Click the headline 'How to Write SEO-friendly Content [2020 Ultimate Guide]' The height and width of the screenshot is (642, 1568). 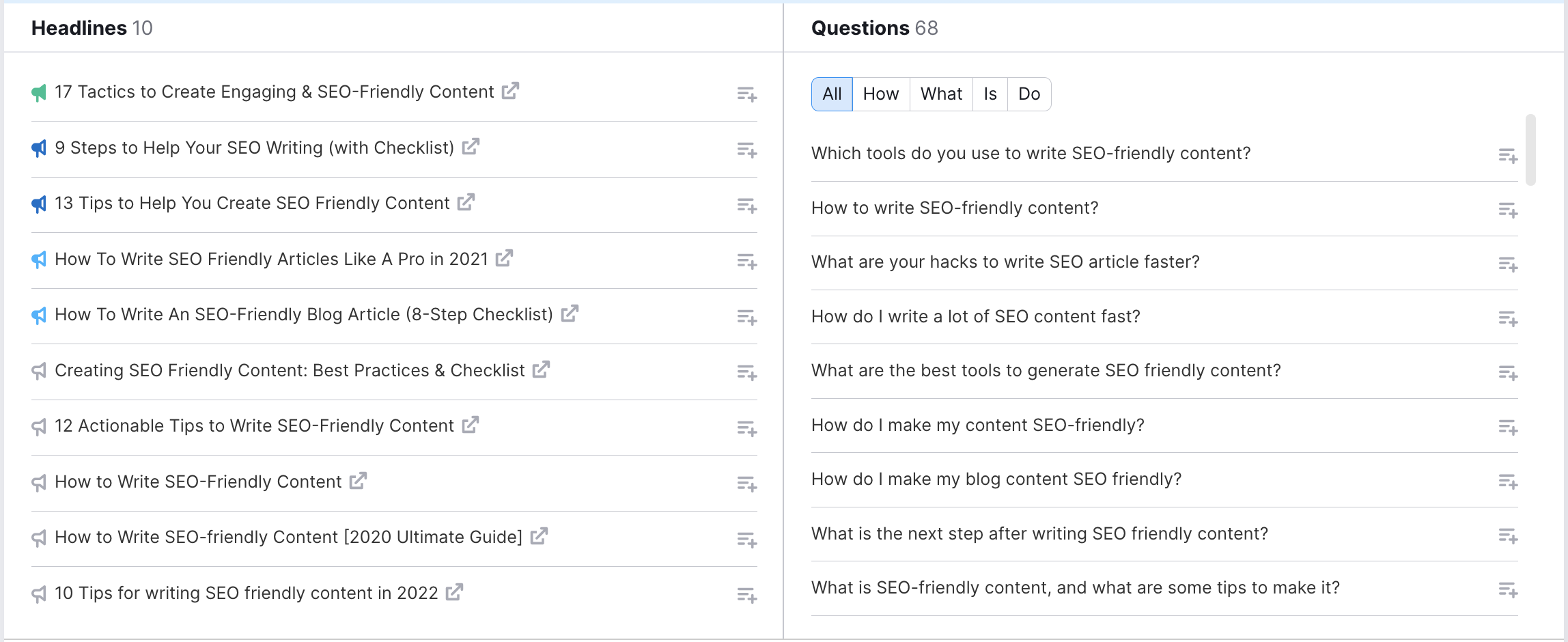pyautogui.click(x=288, y=537)
